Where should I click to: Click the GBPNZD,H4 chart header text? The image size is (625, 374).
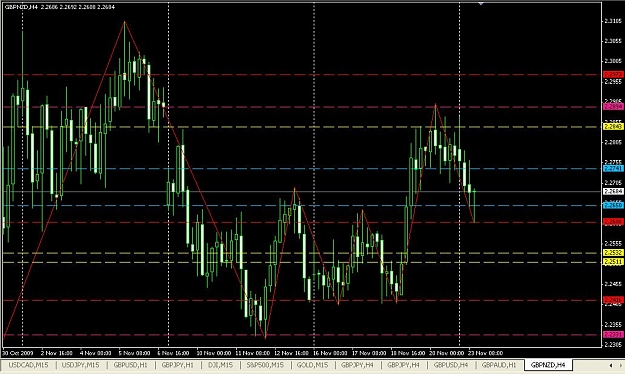[60, 7]
